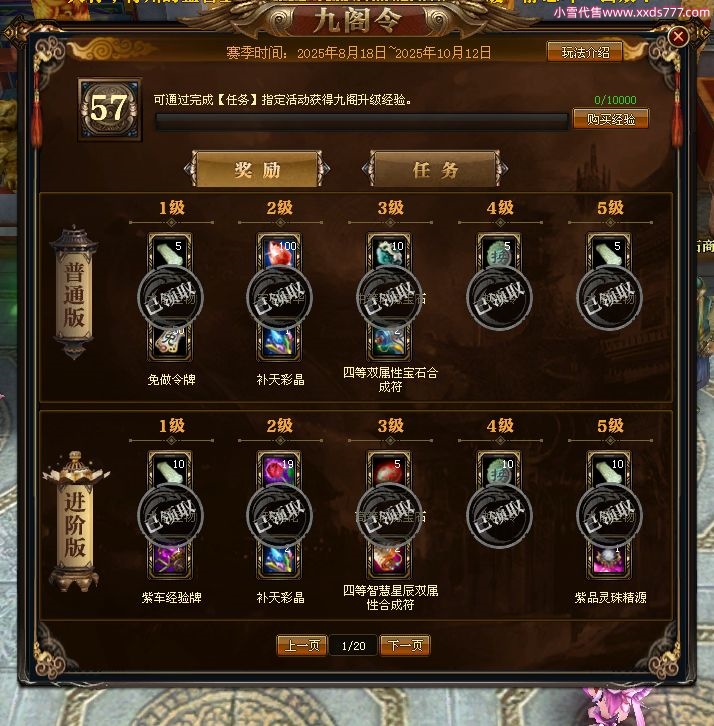Click the 九阁 experience progress bar

pos(362,121)
